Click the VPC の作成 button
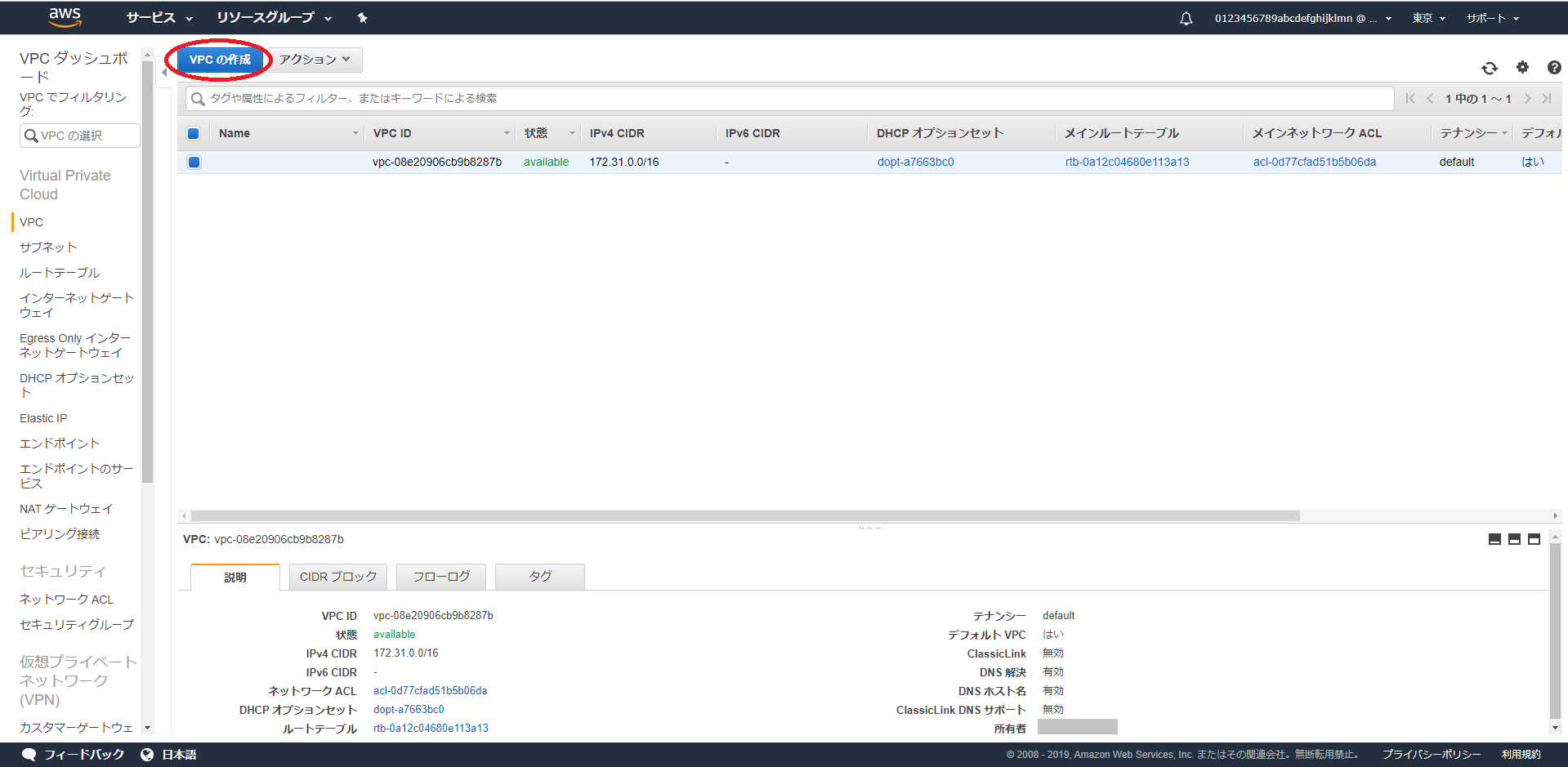Screen dimensions: 1568x767 tap(217, 59)
